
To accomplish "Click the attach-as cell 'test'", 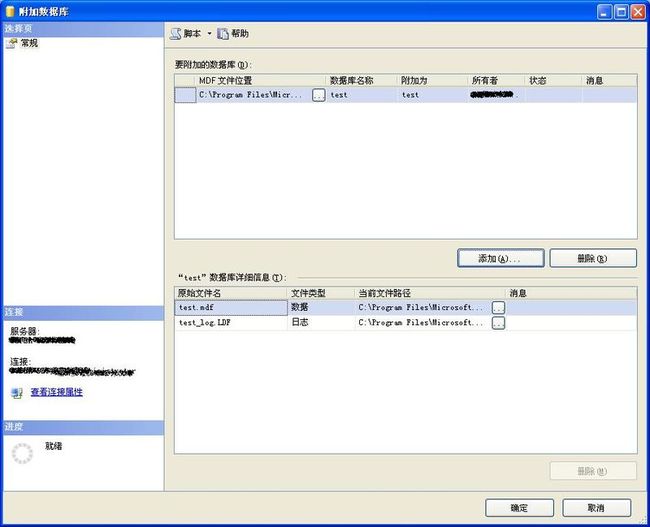I will [x=432, y=95].
